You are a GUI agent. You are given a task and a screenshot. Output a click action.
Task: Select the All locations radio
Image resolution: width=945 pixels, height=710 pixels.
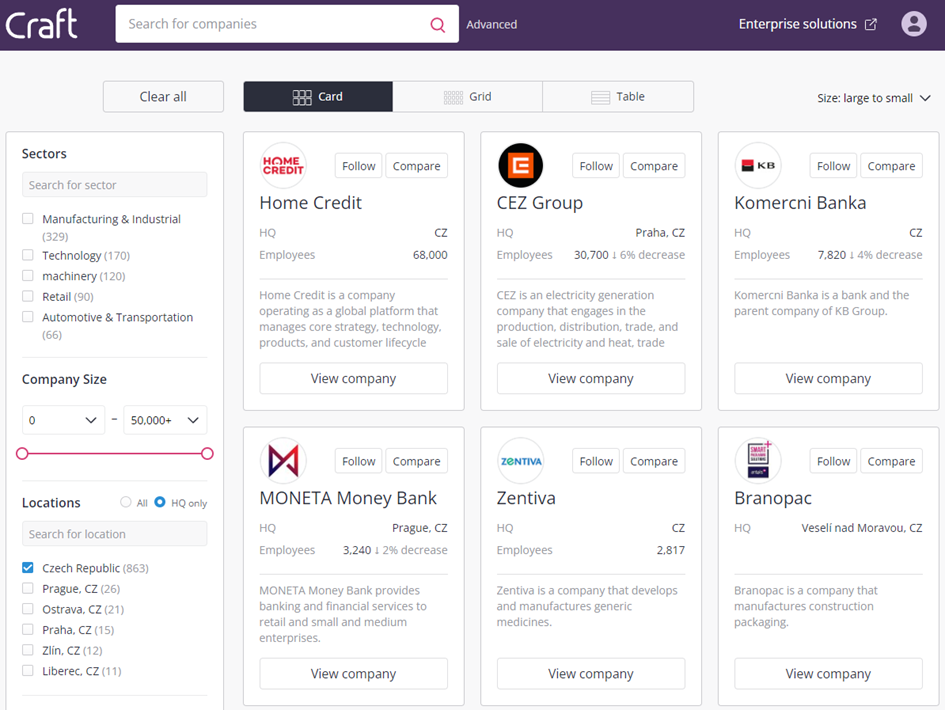coord(125,502)
